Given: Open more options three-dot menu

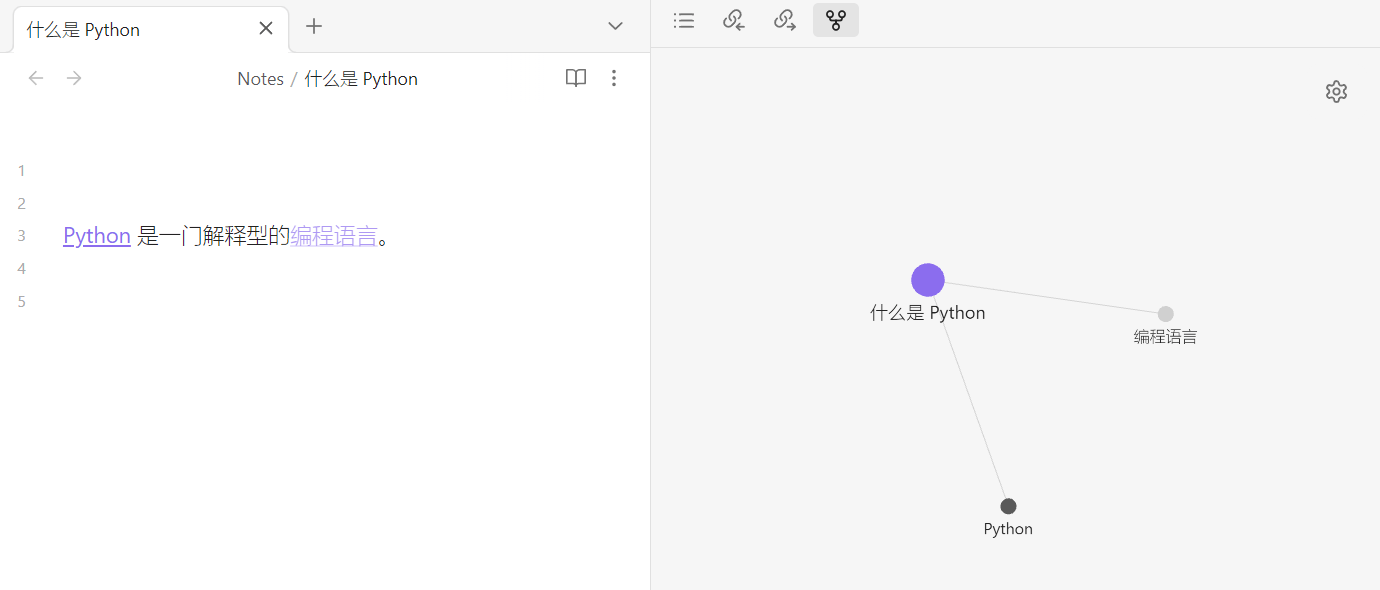Looking at the screenshot, I should (x=614, y=78).
